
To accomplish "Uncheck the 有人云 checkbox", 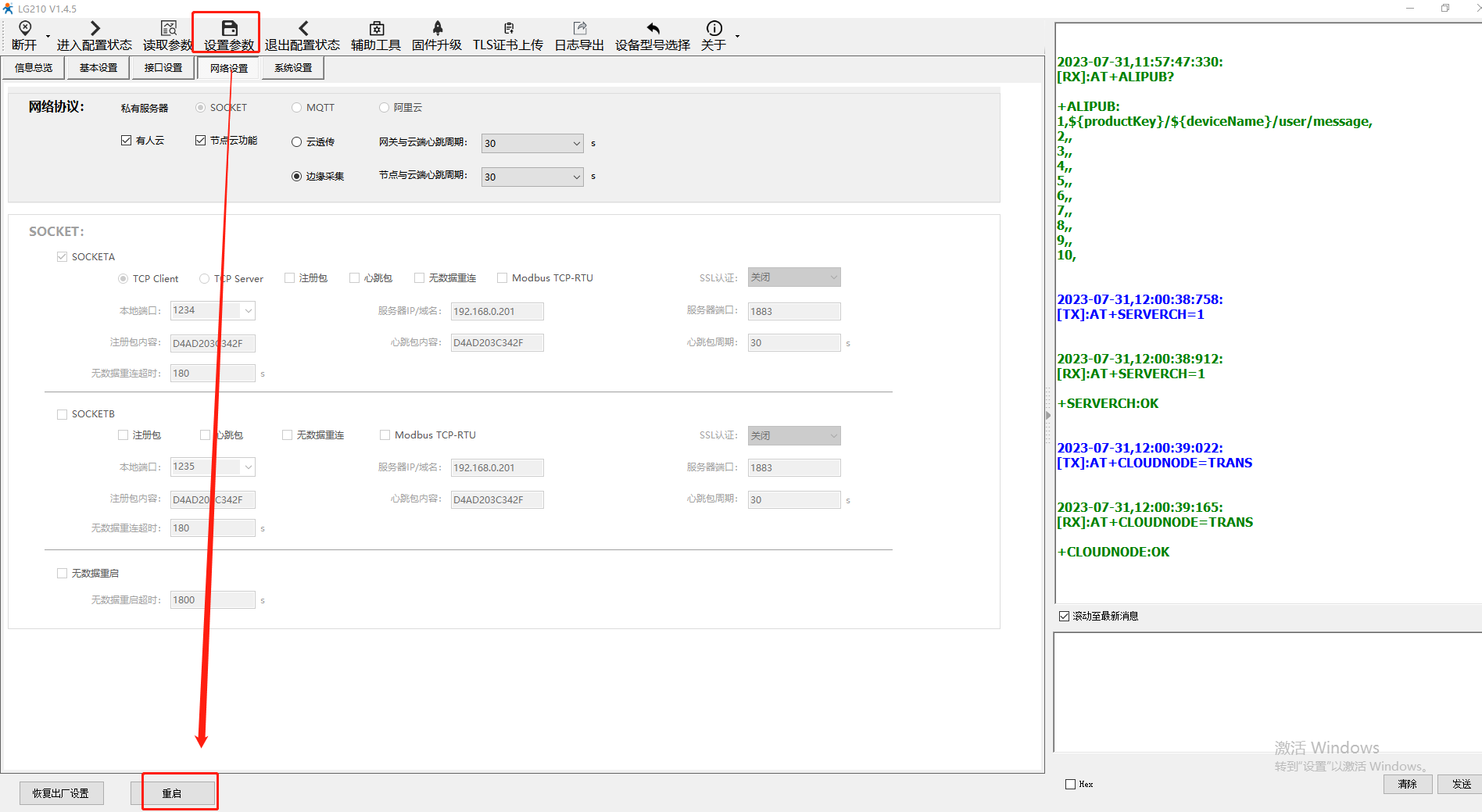I will tap(126, 141).
